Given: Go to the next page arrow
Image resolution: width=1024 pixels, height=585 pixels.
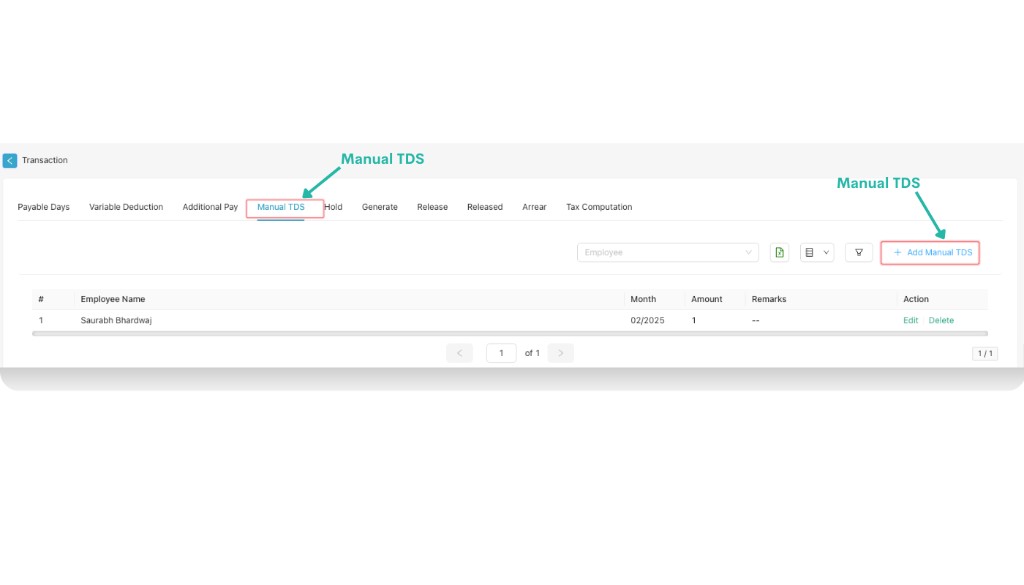Looking at the screenshot, I should click(x=561, y=353).
